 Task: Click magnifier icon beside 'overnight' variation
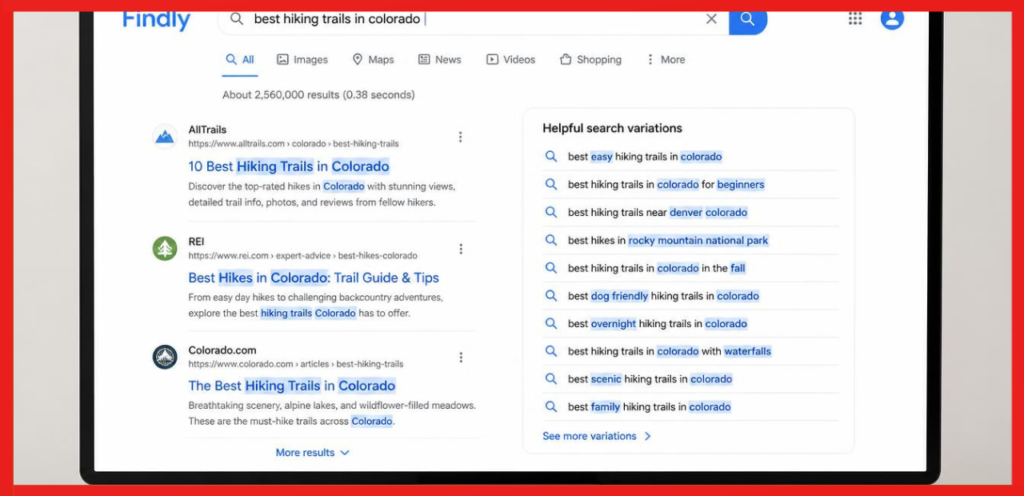coord(551,324)
